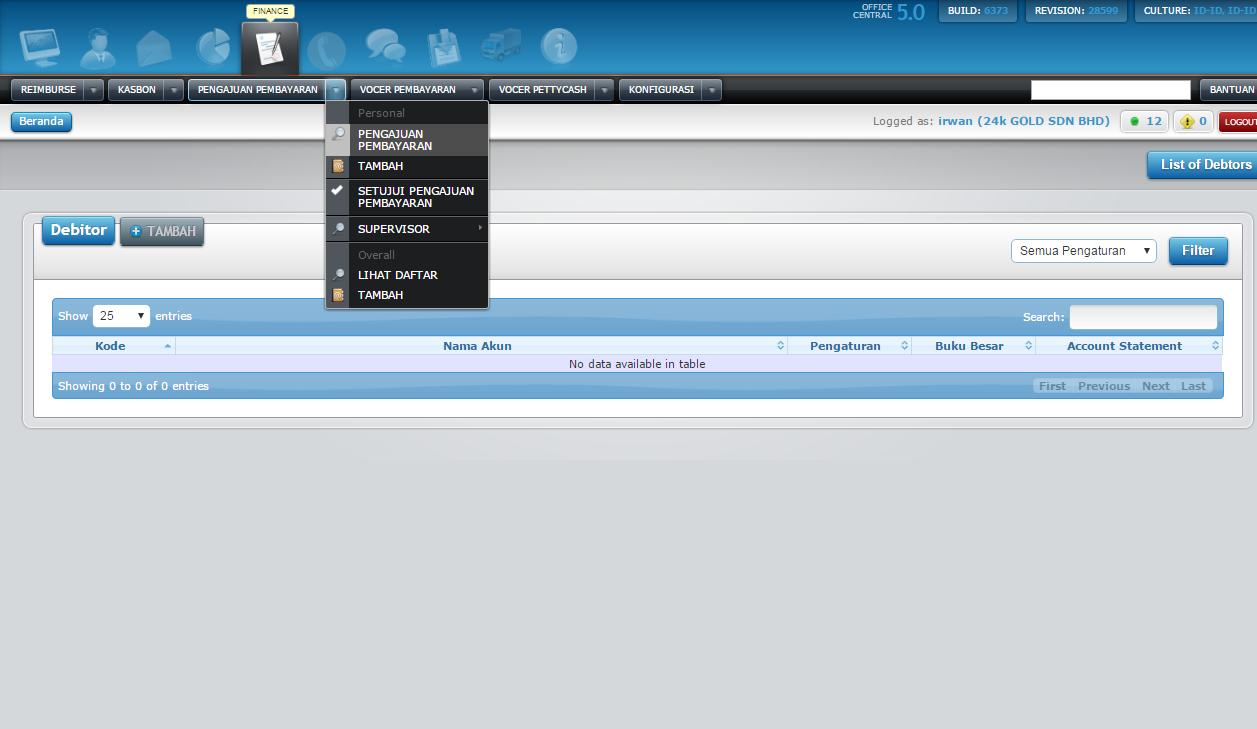Open the floppy disk module icon
The image size is (1257, 729).
click(443, 47)
